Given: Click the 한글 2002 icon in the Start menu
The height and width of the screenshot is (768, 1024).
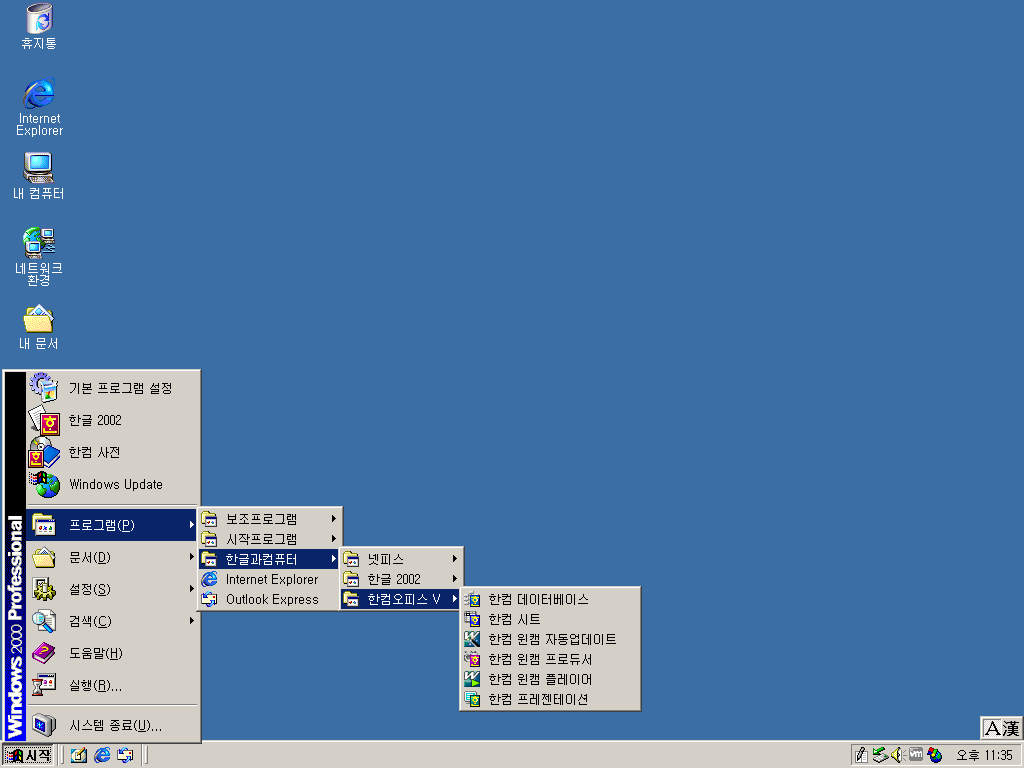Looking at the screenshot, I should point(44,420).
